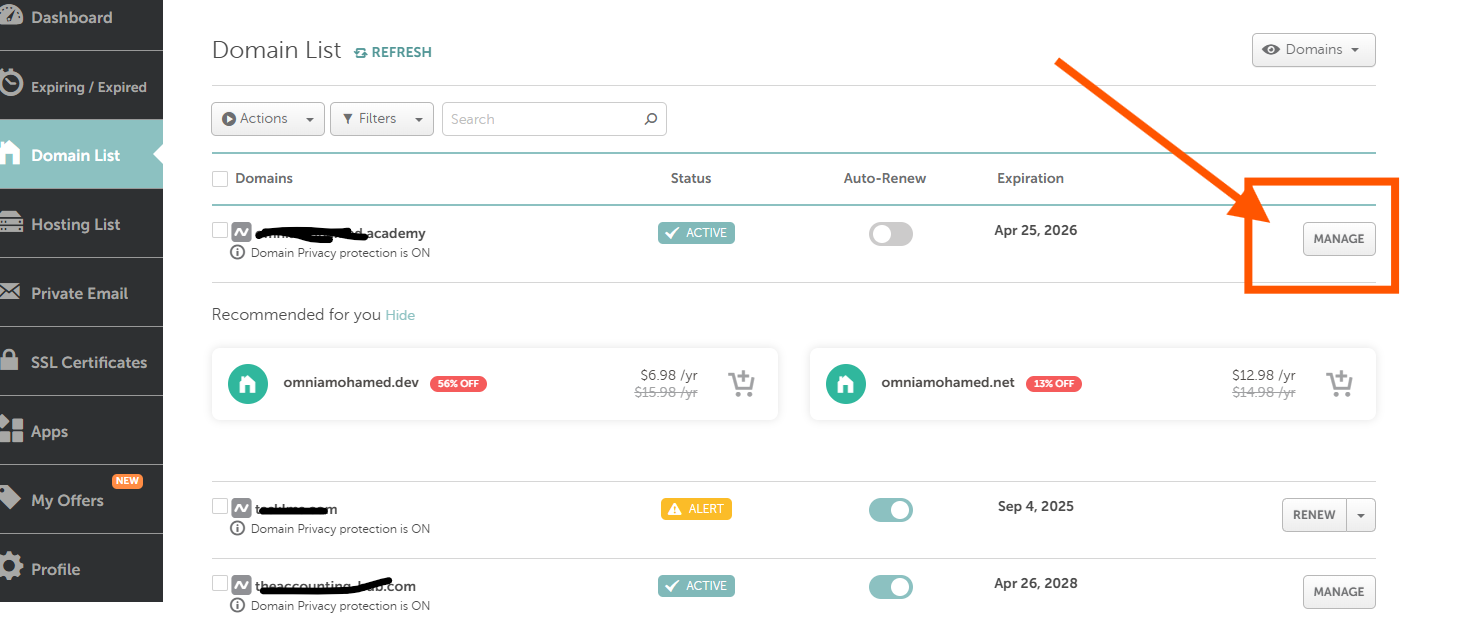Image resolution: width=1462 pixels, height=637 pixels.
Task: Disable Auto-Renew for the Apr 26, 2028 domain
Action: click(891, 587)
